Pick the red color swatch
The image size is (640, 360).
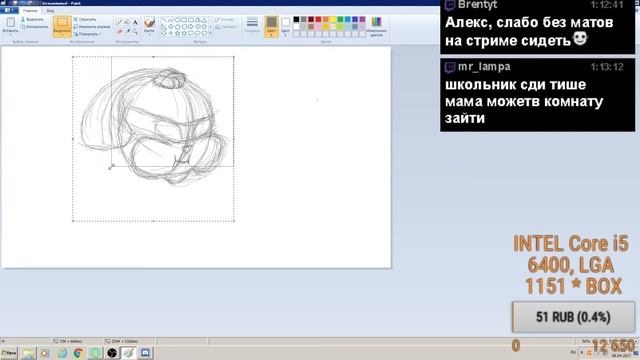[318, 19]
